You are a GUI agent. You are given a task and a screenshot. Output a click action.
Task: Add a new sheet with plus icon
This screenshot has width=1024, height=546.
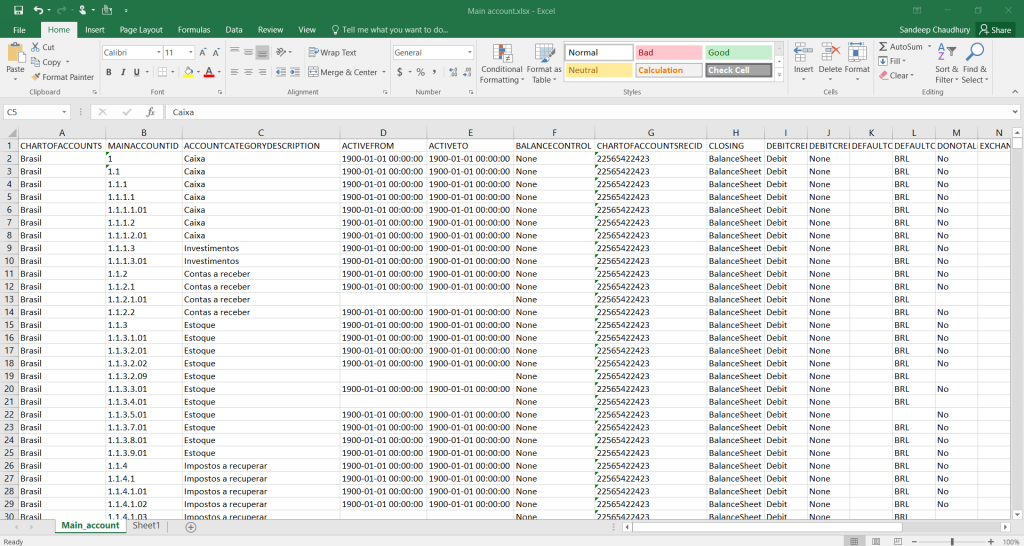[191, 526]
